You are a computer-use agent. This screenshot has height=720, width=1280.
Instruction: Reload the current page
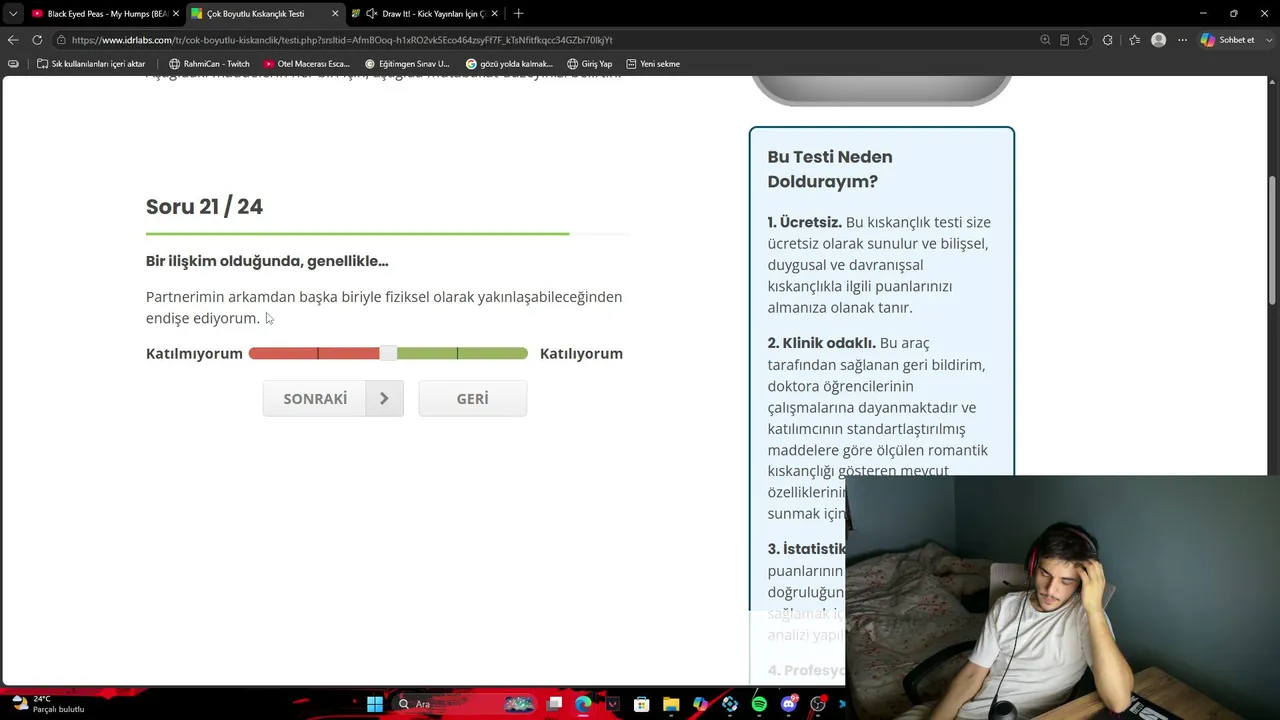coord(37,40)
